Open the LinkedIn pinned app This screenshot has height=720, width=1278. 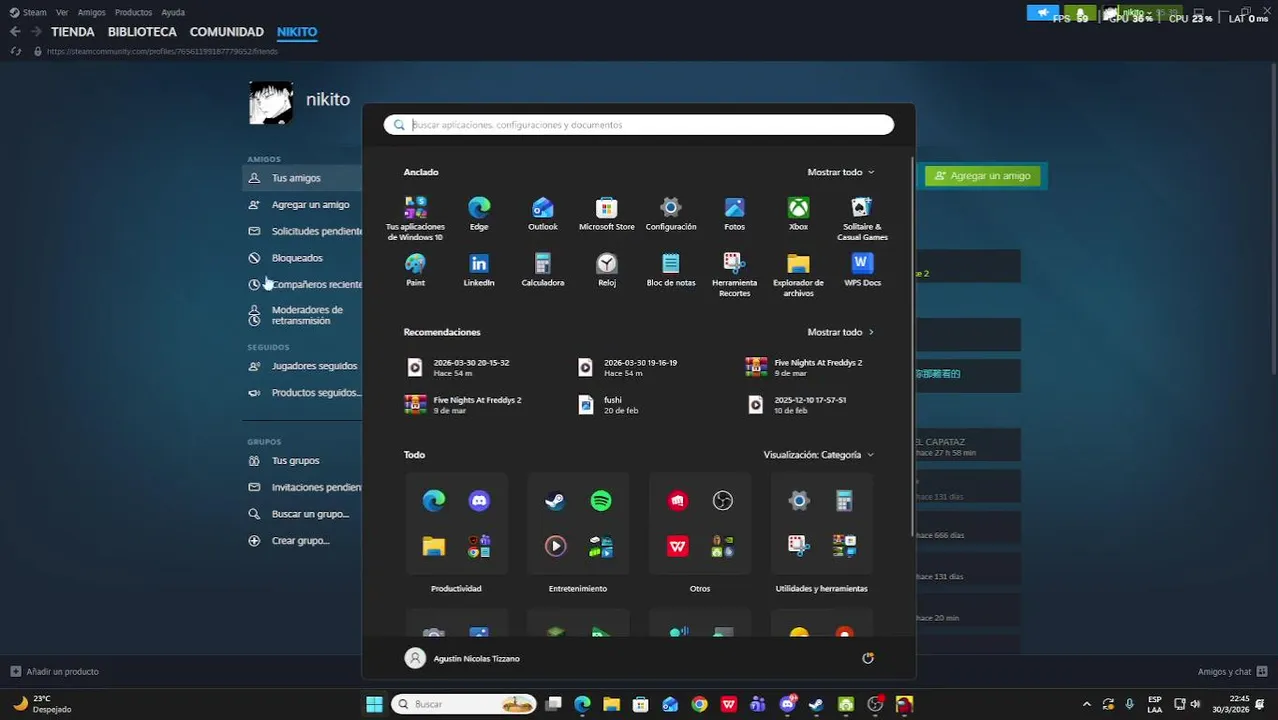coord(479,270)
